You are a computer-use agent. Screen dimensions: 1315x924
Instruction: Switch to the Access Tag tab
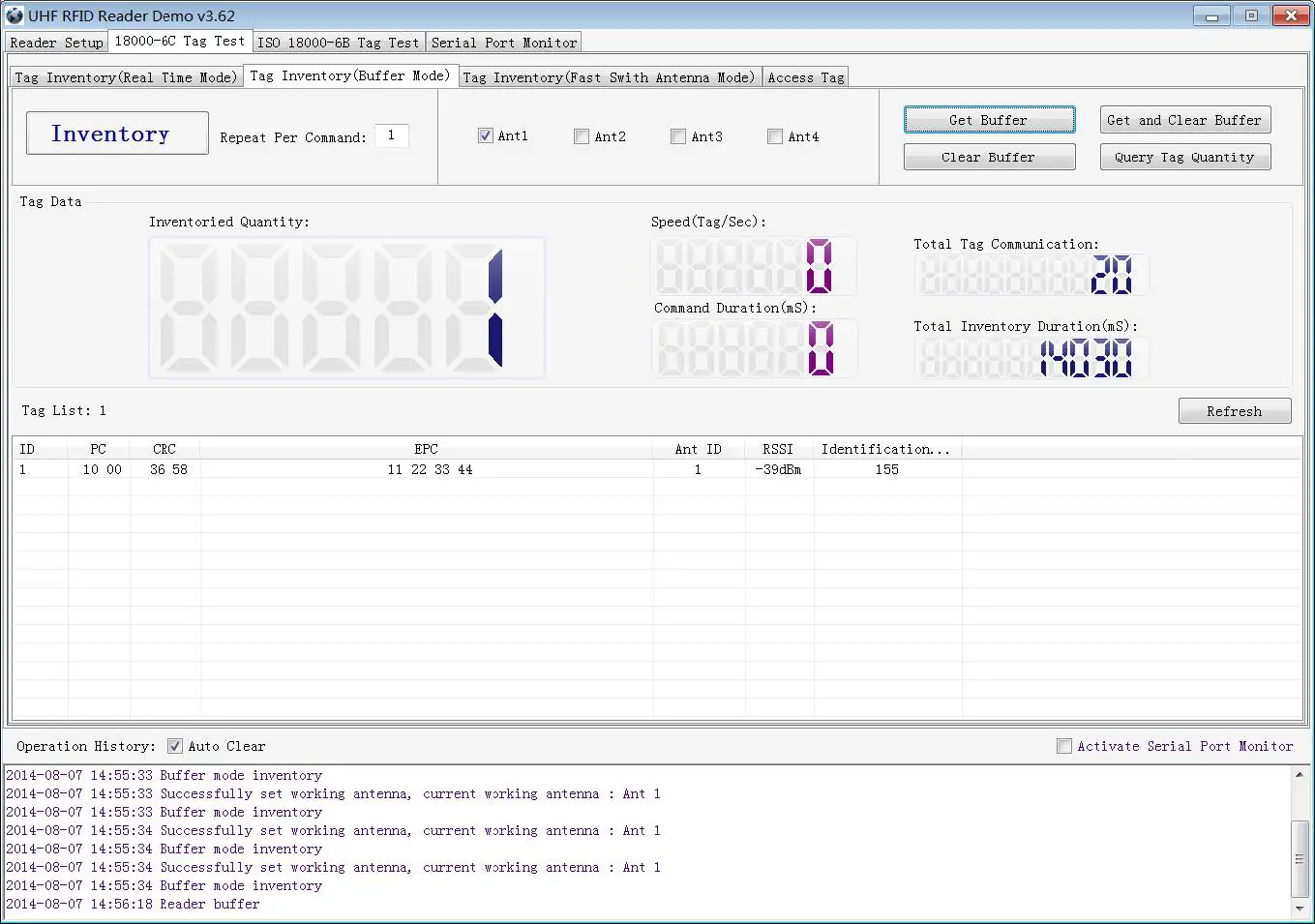pyautogui.click(x=805, y=76)
